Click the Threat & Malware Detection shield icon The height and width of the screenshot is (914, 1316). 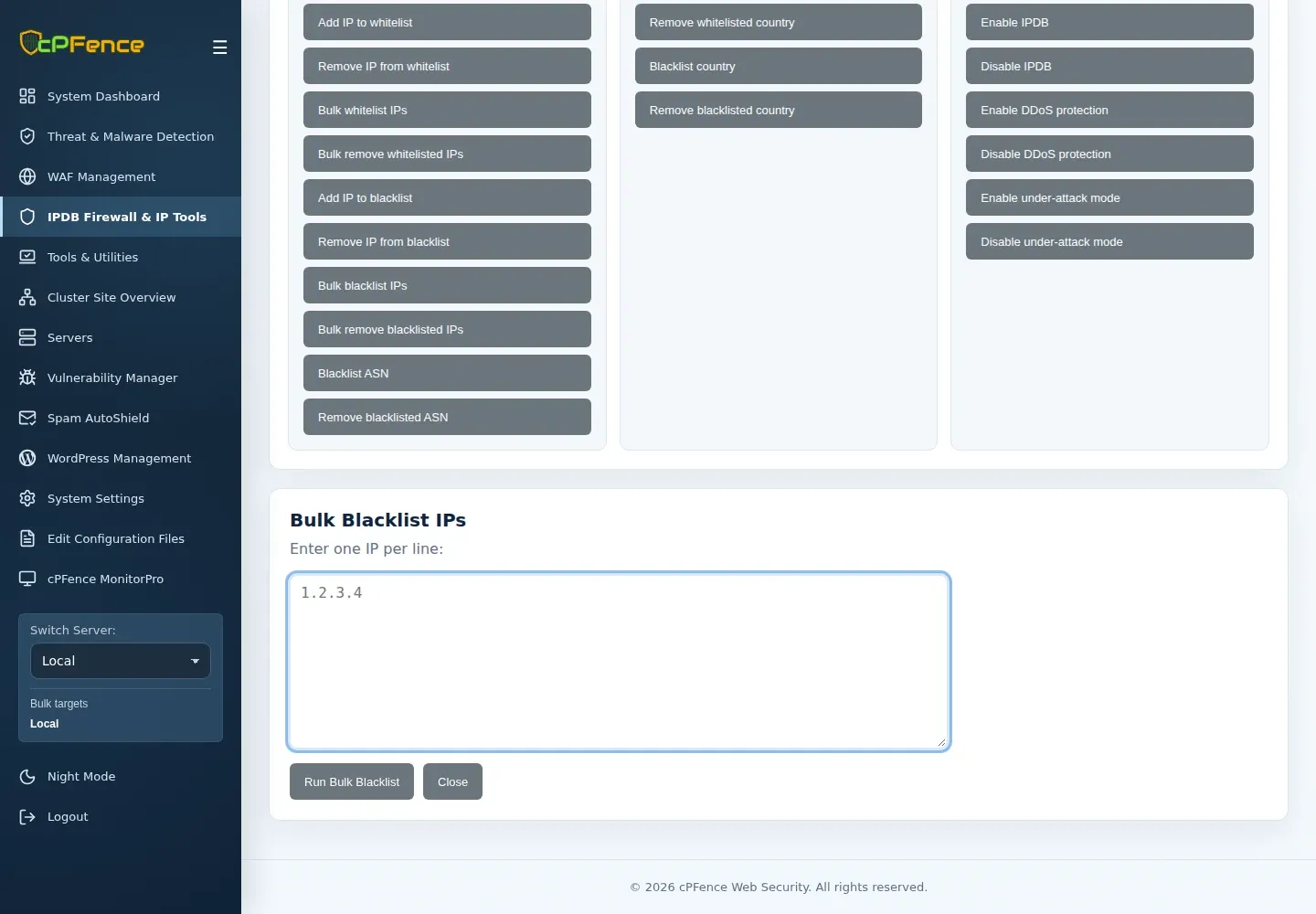(27, 136)
